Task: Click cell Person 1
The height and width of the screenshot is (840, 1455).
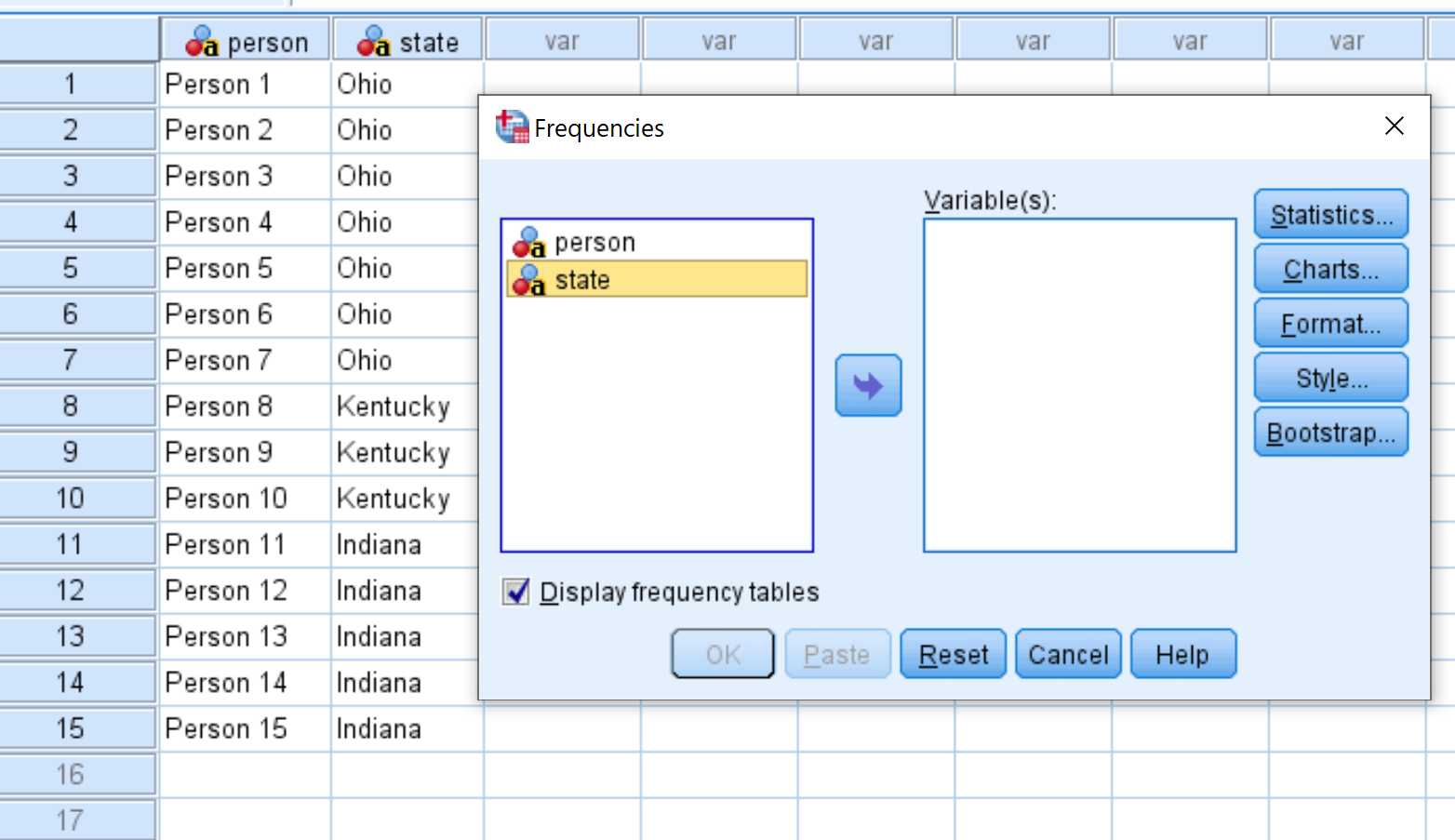Action: [x=246, y=84]
